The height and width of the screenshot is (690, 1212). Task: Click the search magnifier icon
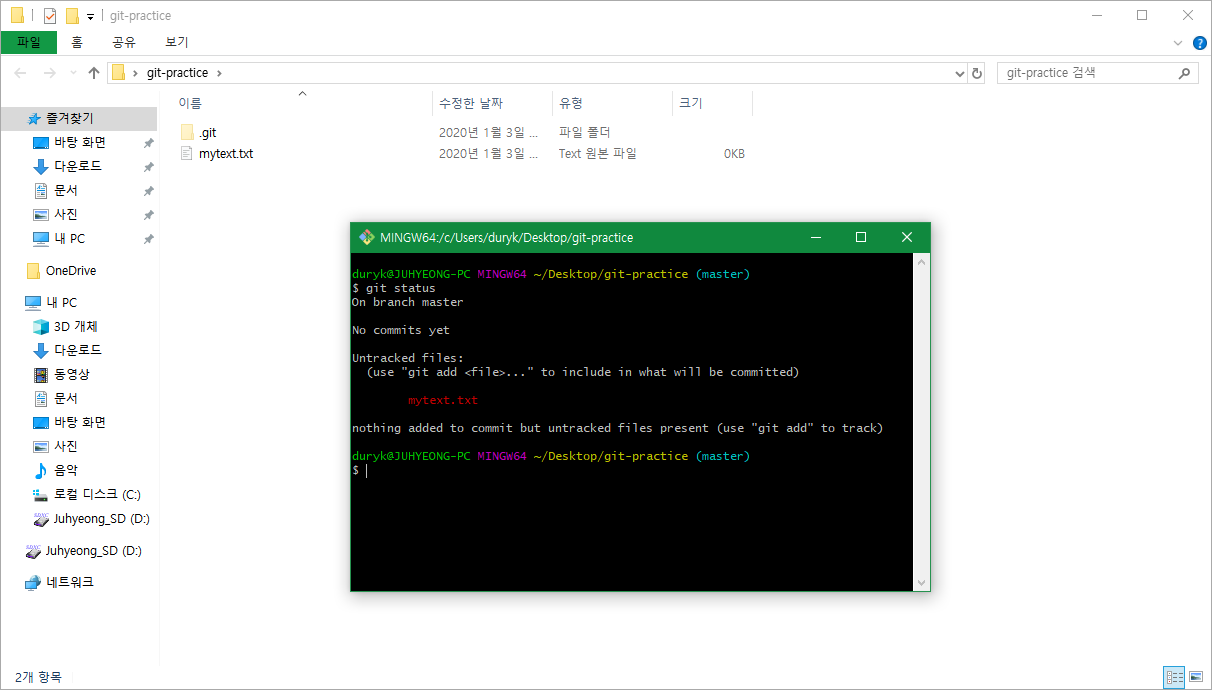(1186, 73)
